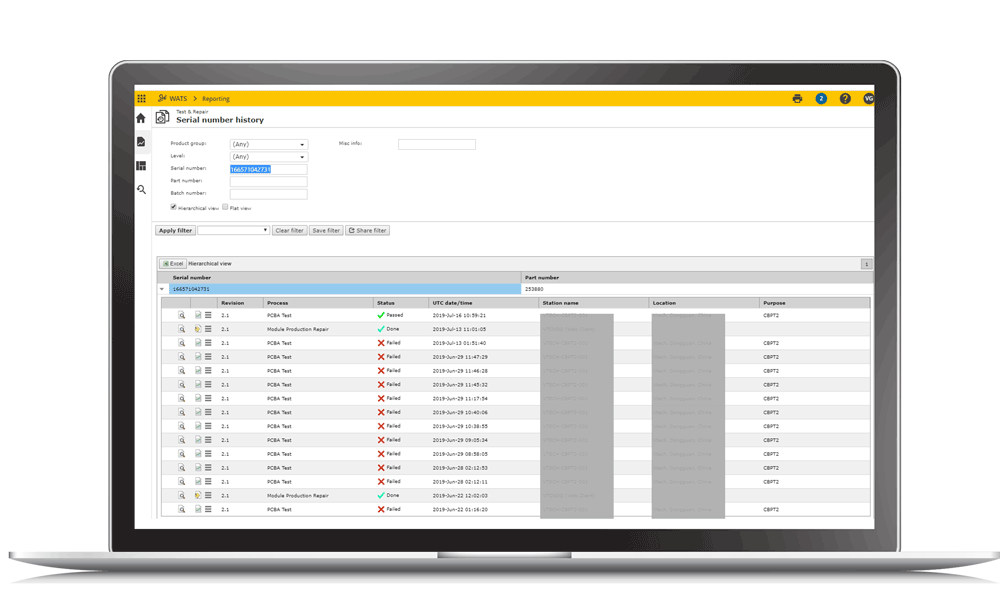Open the help question mark icon
The height and width of the screenshot is (613, 1000).
[845, 99]
